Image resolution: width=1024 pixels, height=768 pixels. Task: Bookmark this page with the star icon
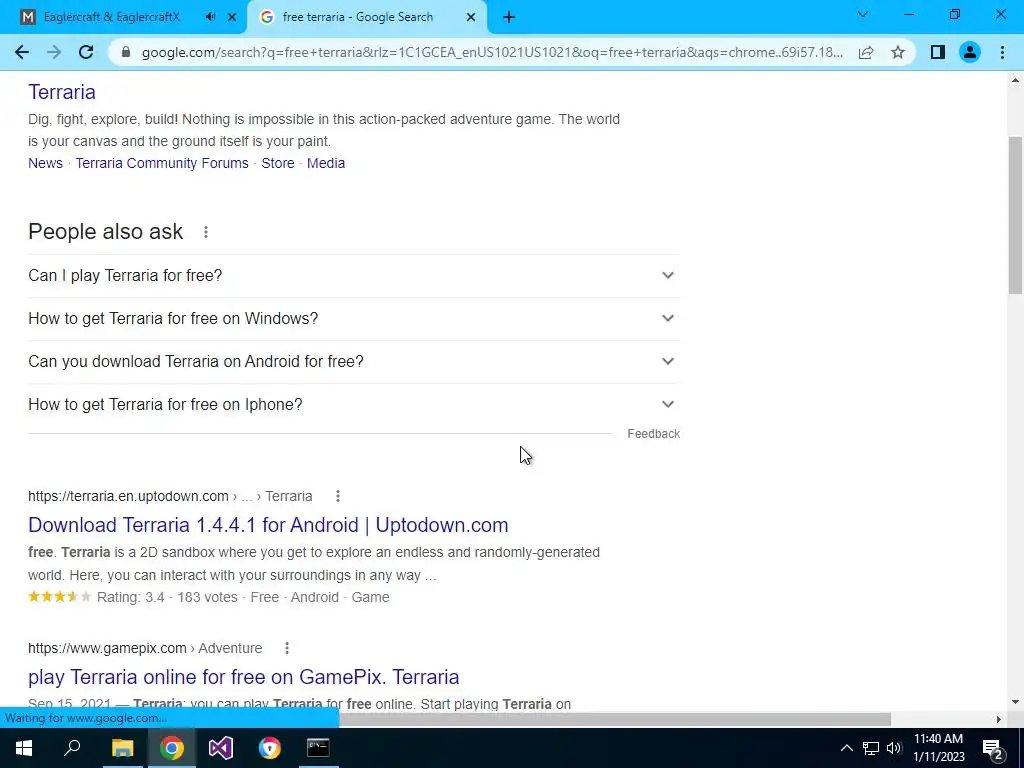[x=898, y=52]
